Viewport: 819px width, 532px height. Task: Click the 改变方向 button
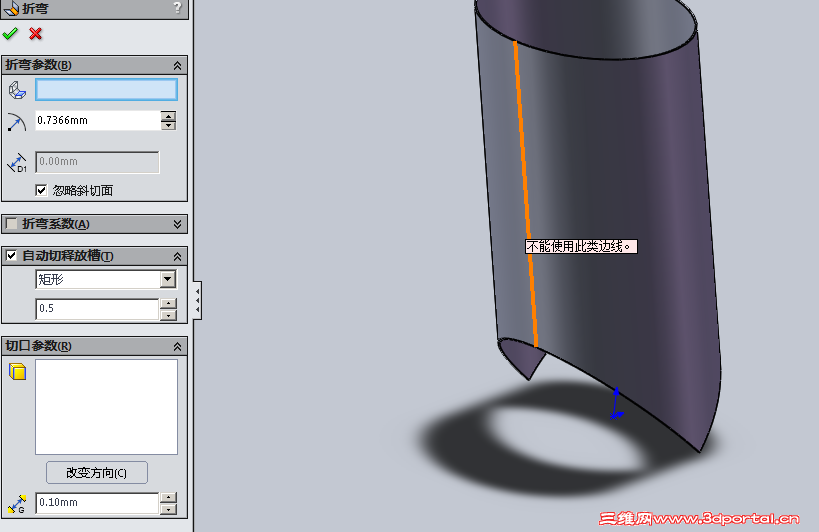coord(97,472)
